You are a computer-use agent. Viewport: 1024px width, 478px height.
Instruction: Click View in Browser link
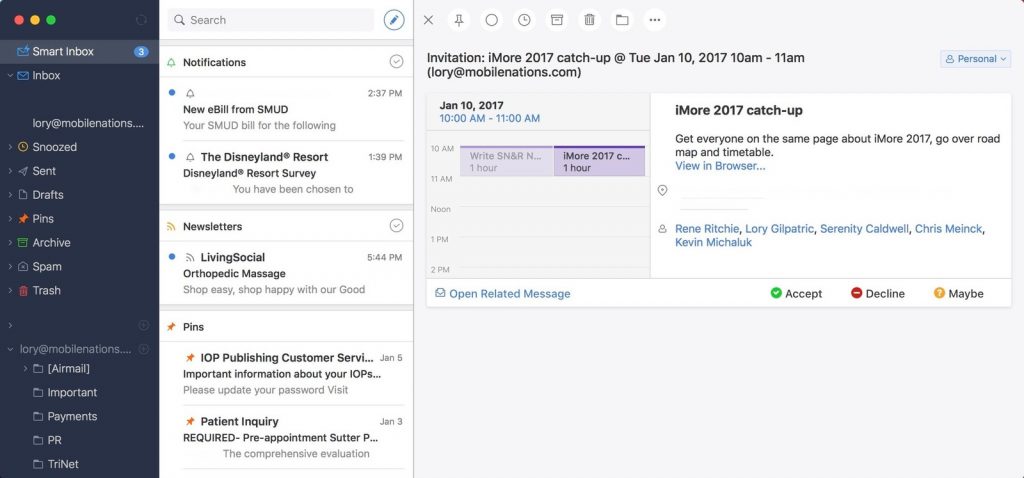tap(720, 166)
